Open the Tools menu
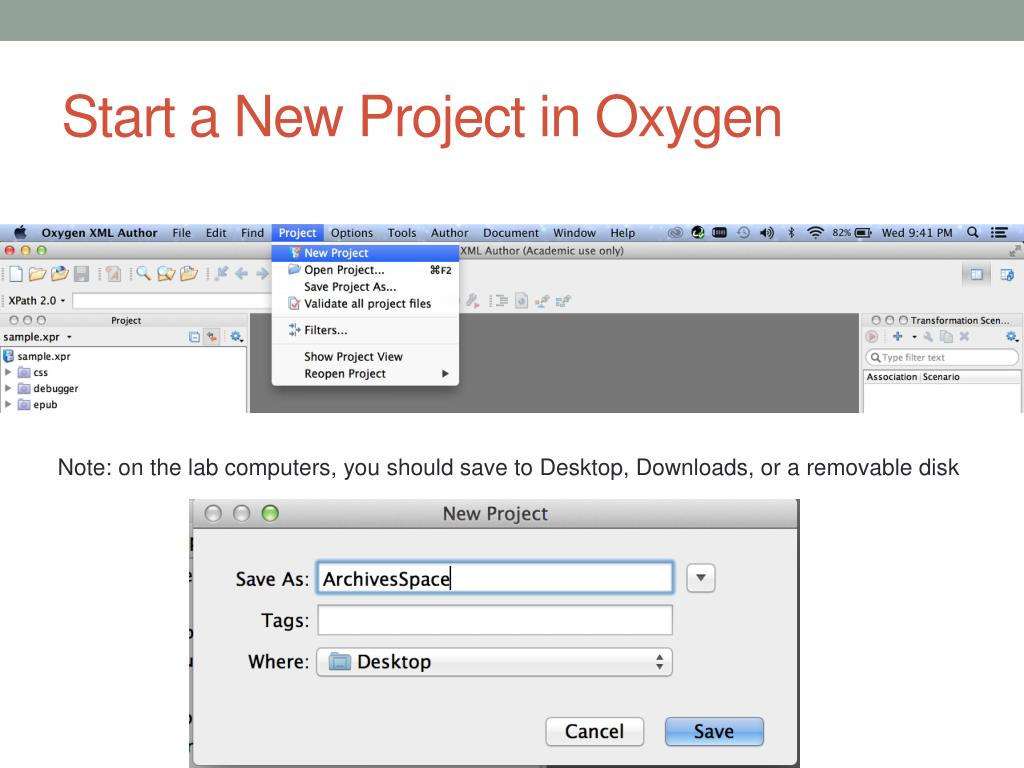Screen dimensions: 1024x768 [402, 233]
